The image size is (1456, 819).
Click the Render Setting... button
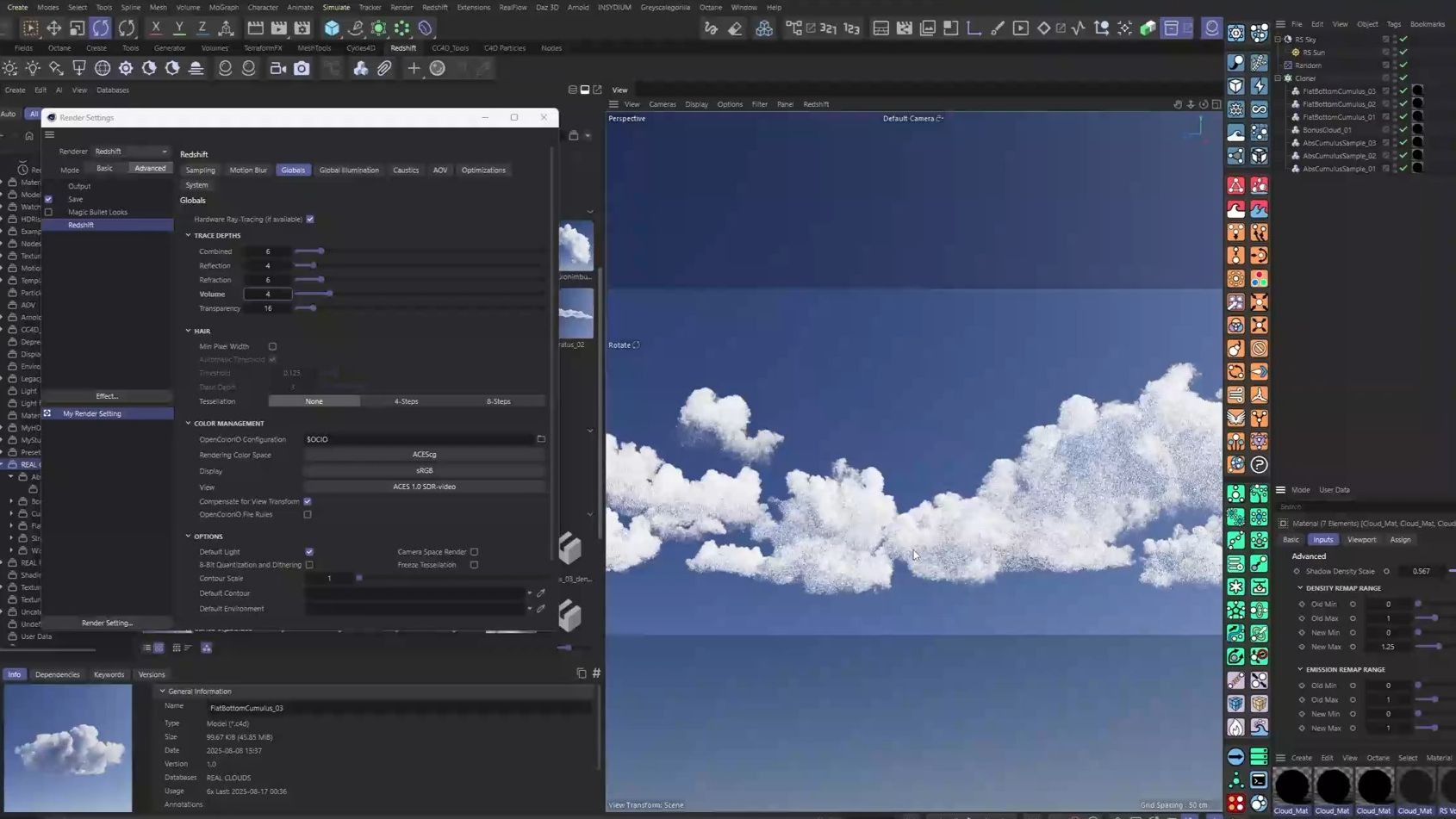click(x=108, y=623)
